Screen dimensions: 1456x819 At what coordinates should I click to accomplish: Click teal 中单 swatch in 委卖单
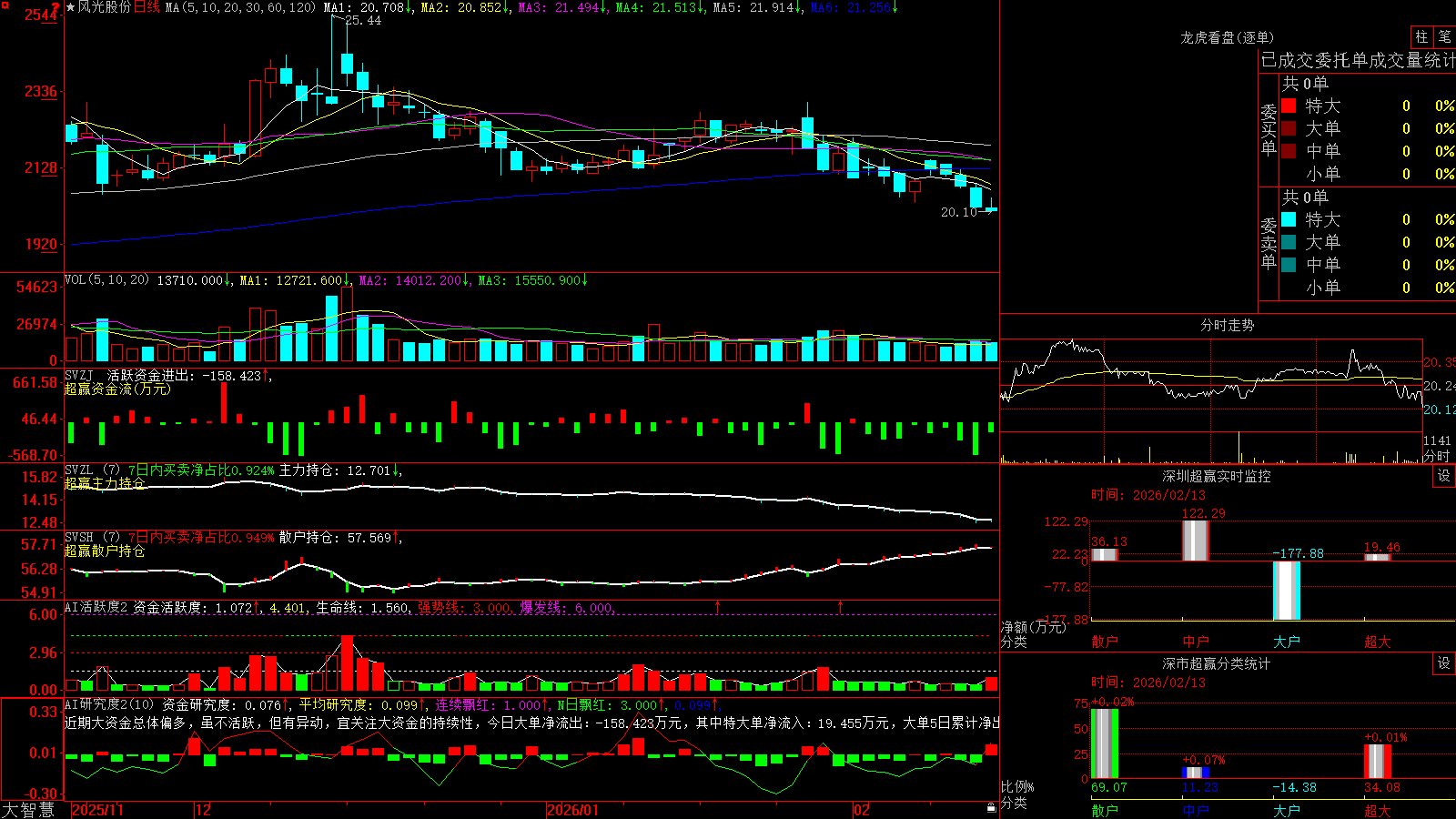tap(1289, 265)
